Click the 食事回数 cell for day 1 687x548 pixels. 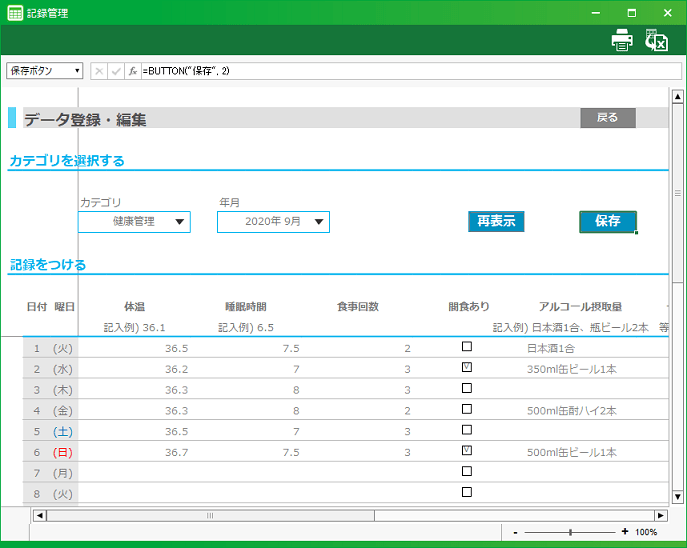358,348
